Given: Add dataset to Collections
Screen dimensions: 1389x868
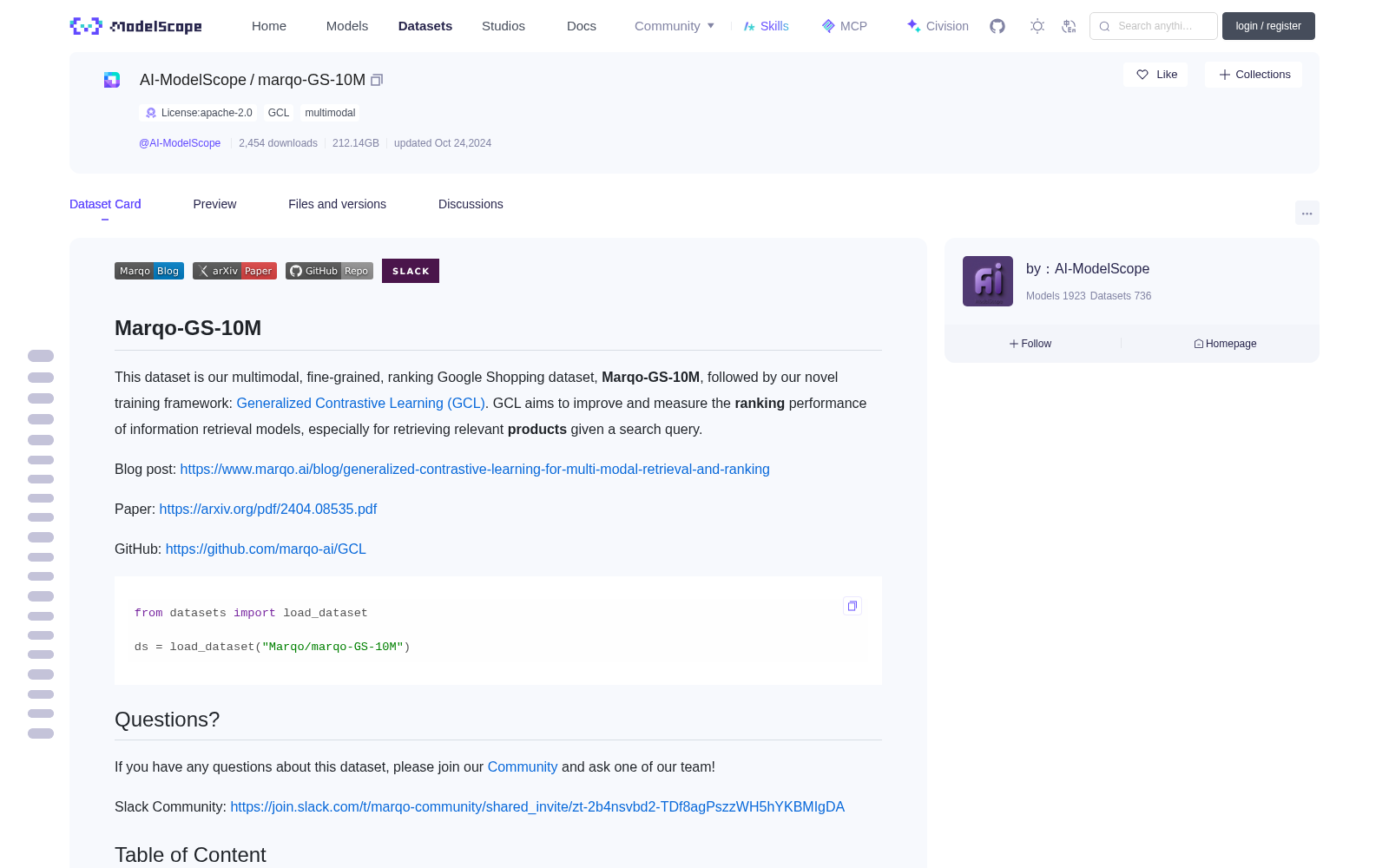Looking at the screenshot, I should point(1254,75).
